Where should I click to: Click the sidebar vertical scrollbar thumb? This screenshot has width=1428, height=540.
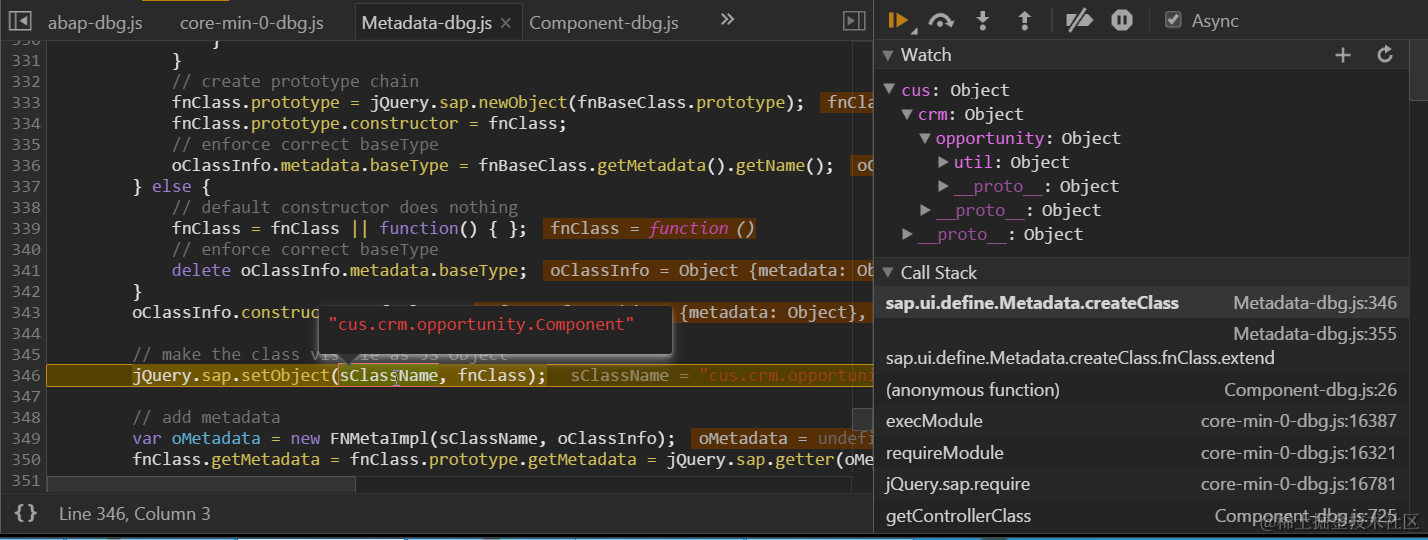(1418, 70)
